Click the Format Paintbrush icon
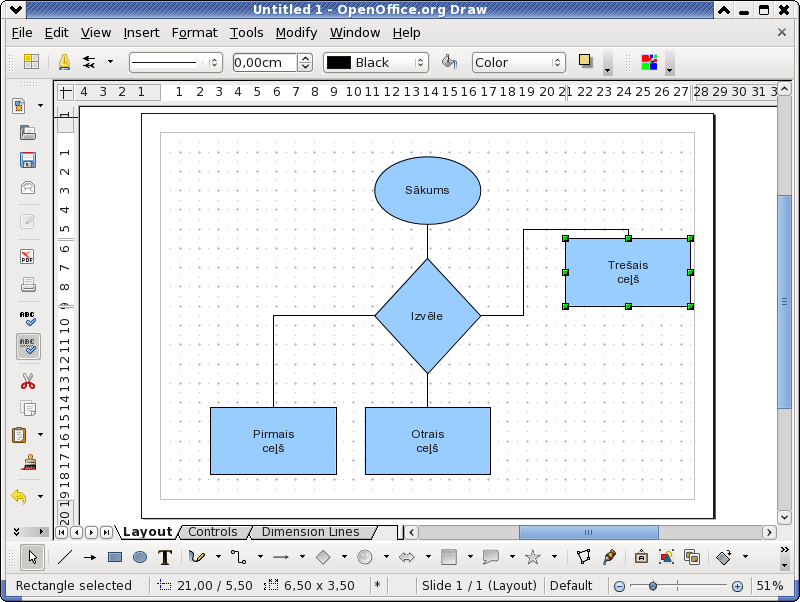The height and width of the screenshot is (602, 800). [29, 462]
